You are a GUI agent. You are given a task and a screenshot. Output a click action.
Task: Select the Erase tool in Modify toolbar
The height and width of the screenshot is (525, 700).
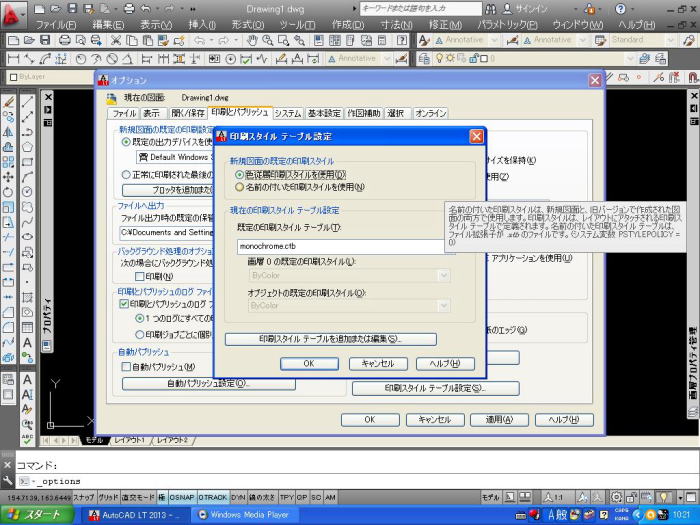pos(8,102)
